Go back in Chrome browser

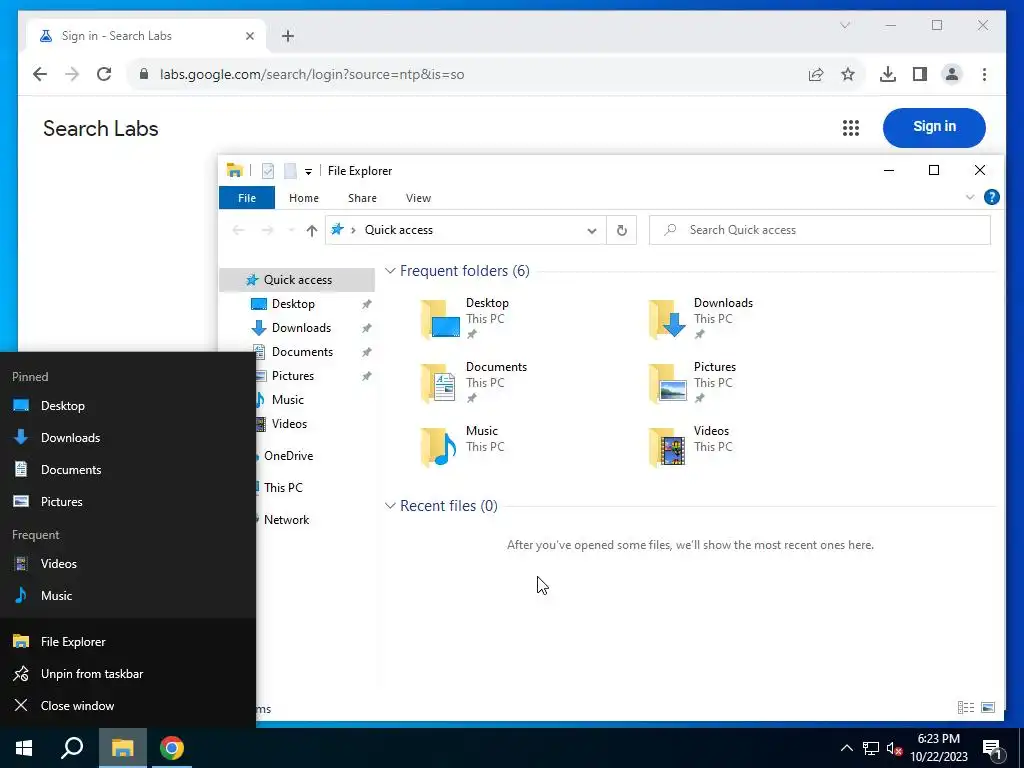click(x=40, y=74)
